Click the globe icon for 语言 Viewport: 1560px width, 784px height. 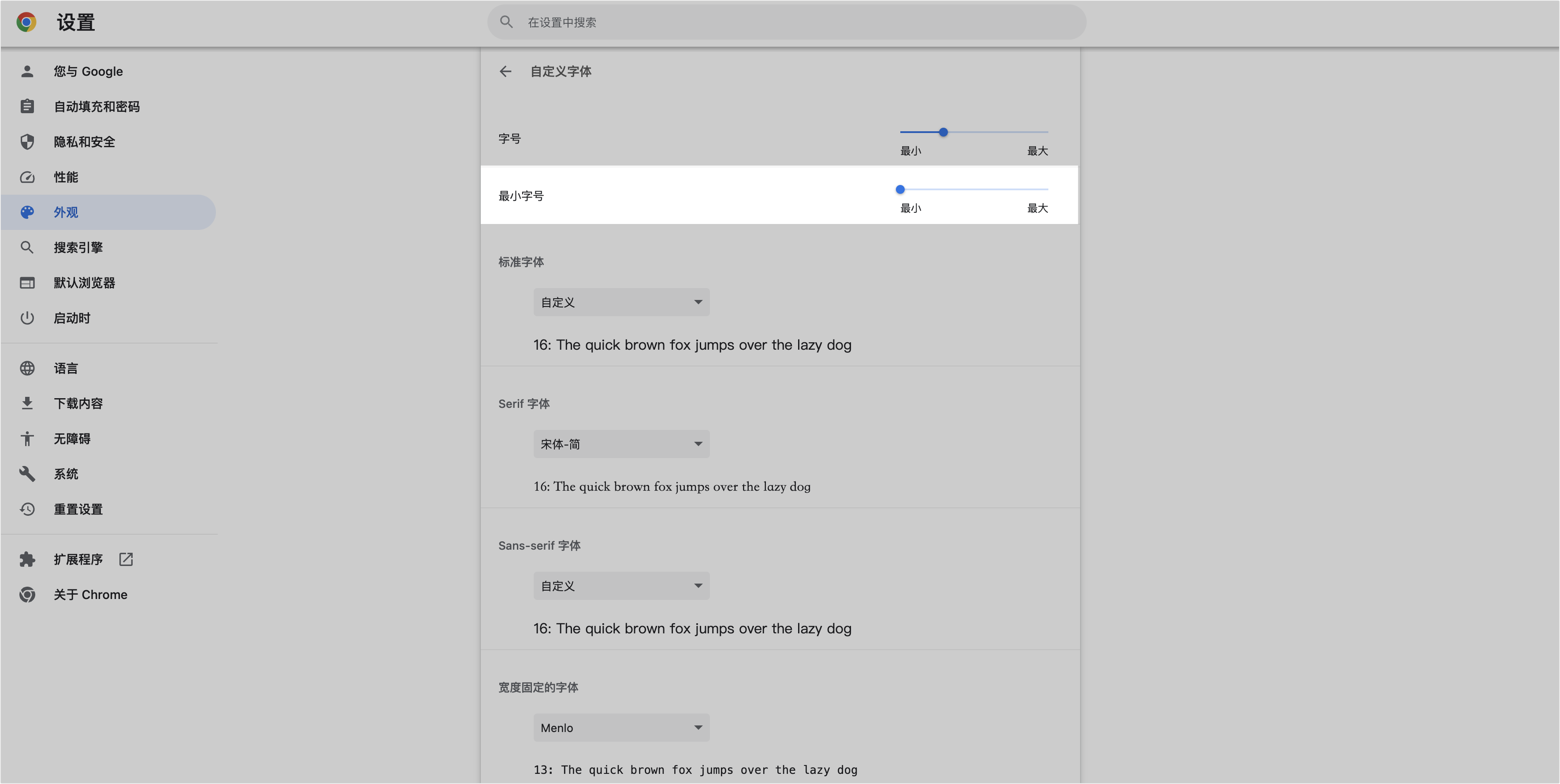tap(26, 368)
